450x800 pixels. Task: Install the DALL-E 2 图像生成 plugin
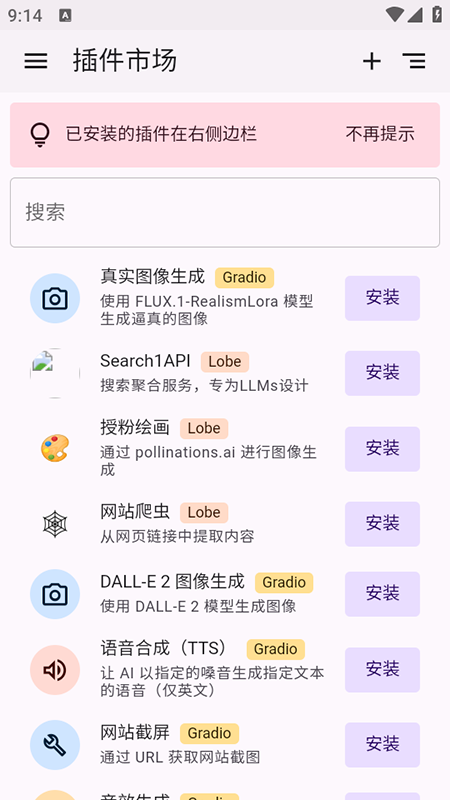click(x=382, y=594)
